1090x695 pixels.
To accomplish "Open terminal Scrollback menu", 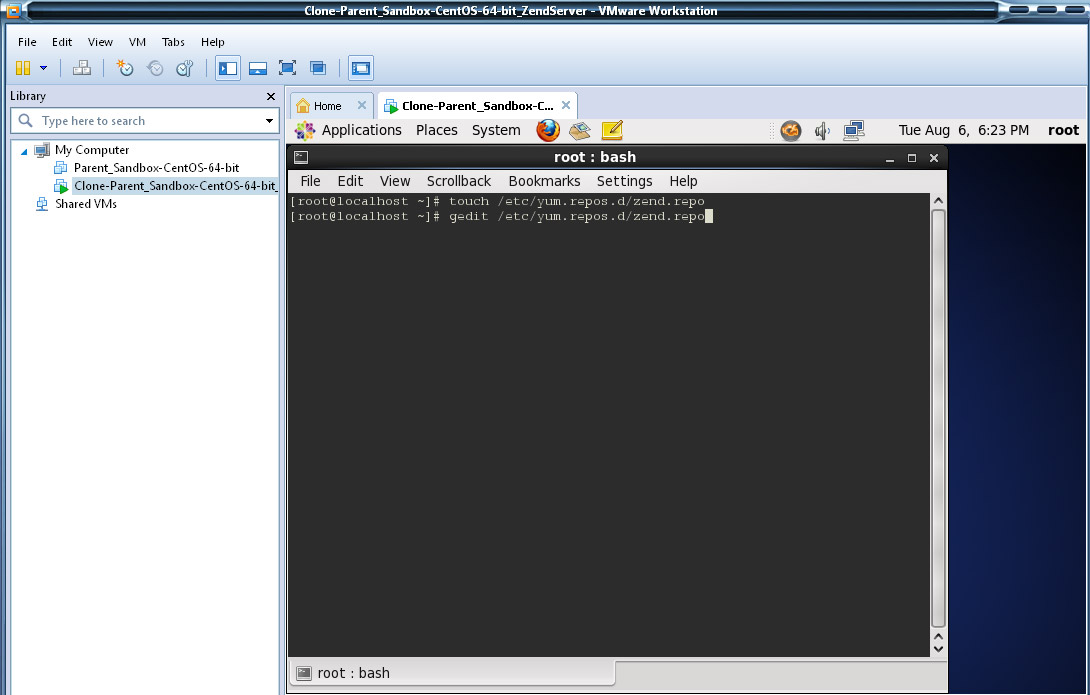I will point(459,181).
